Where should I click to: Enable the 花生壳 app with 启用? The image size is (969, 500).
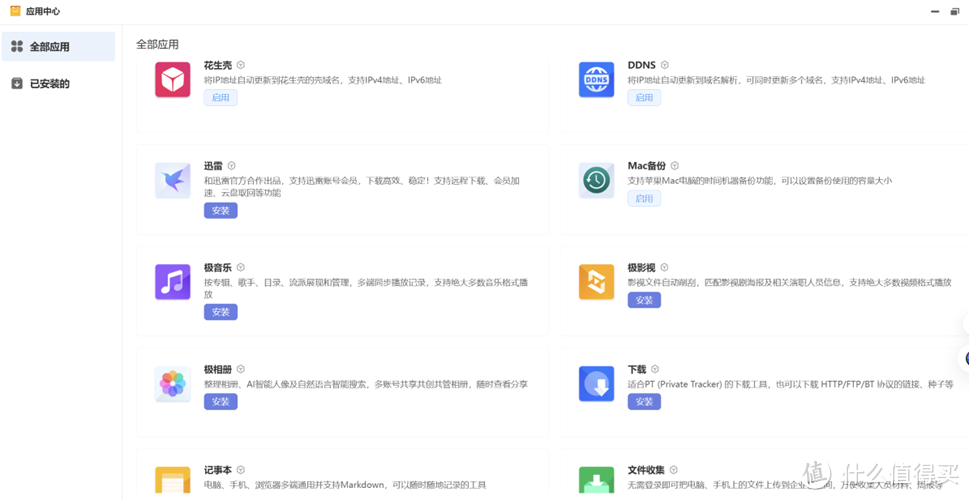click(221, 98)
